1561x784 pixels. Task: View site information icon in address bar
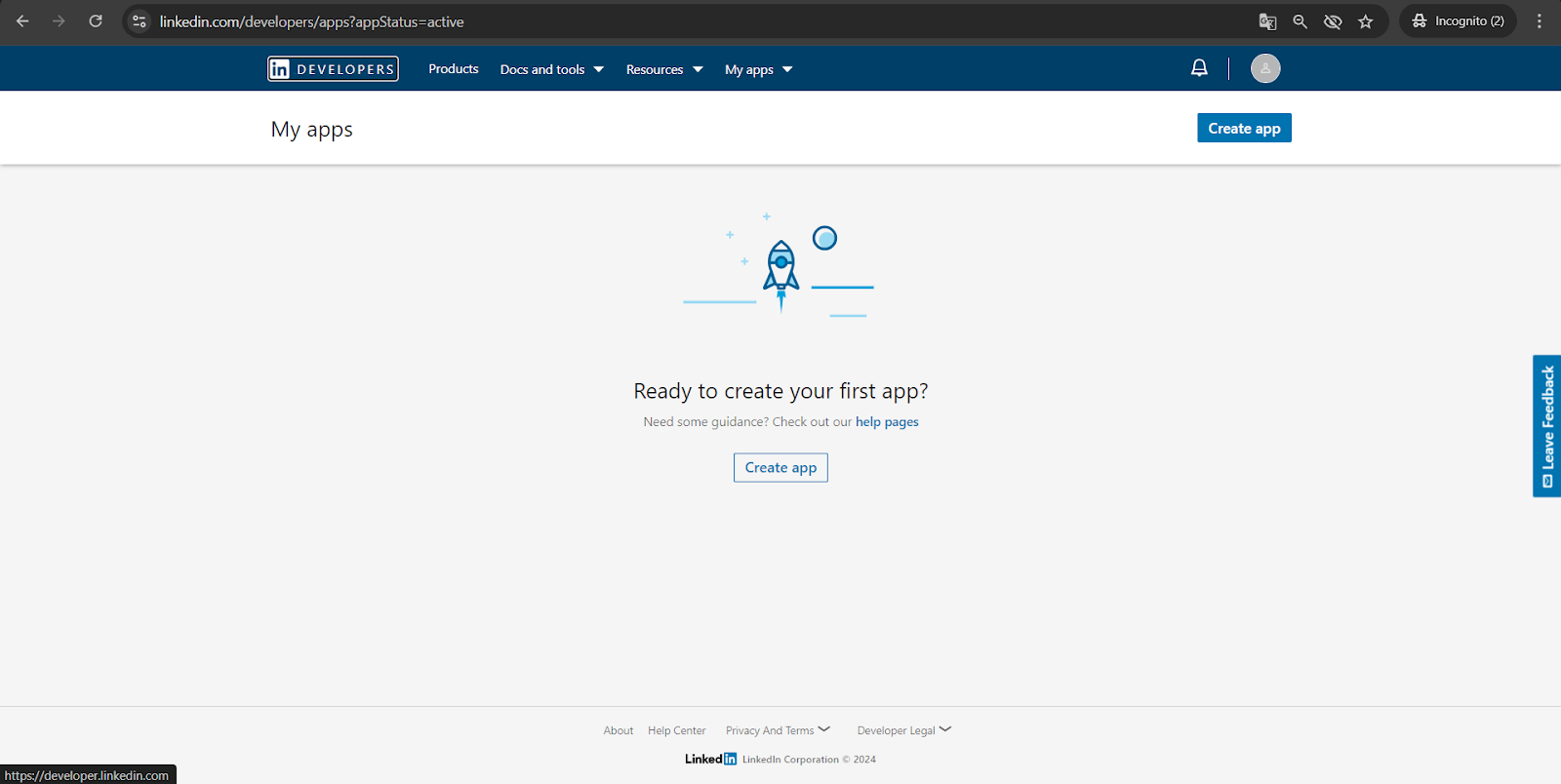pos(140,21)
